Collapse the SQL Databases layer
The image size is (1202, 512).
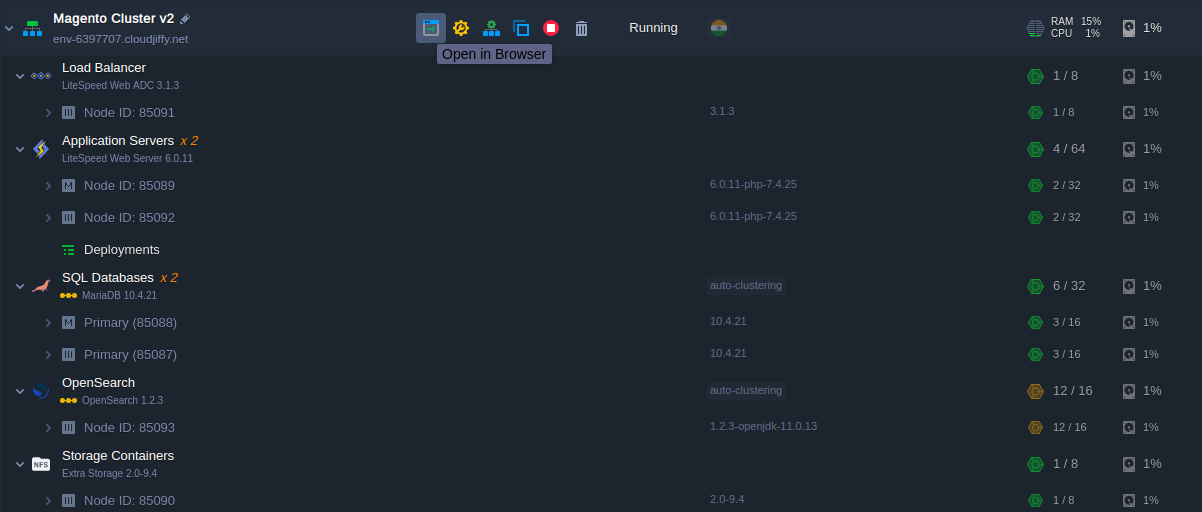tap(19, 286)
